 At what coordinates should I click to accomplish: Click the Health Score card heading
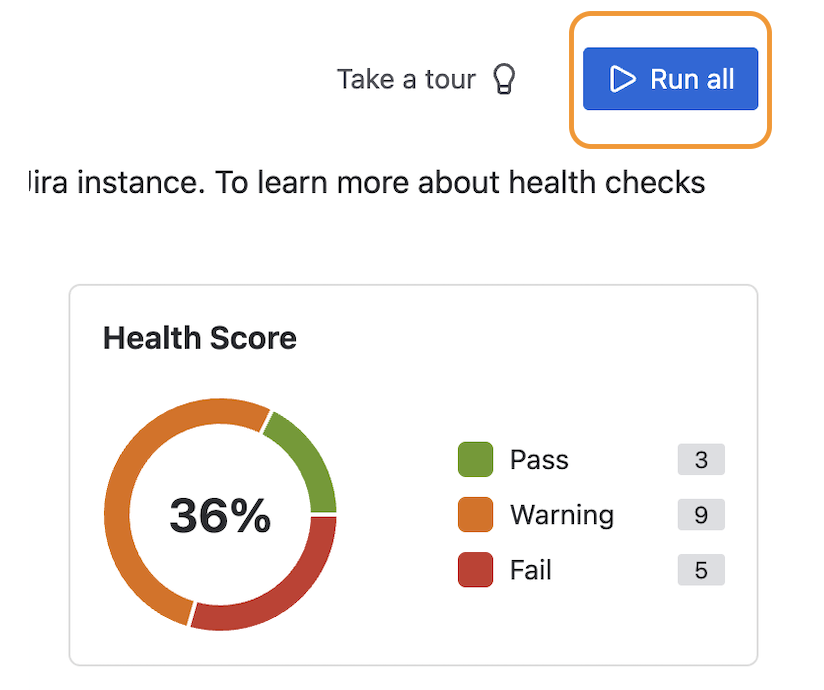200,338
